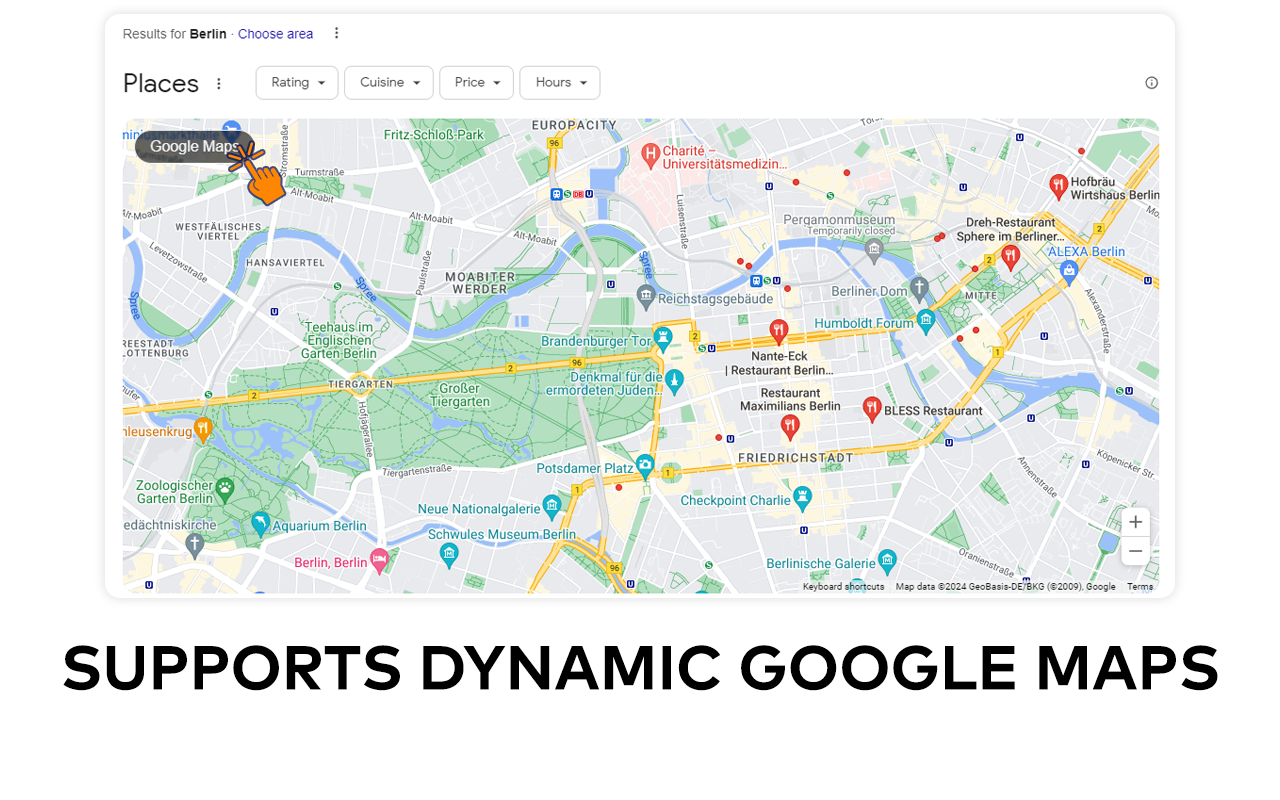
Task: Open the Hours filter dropdown
Action: coord(560,83)
